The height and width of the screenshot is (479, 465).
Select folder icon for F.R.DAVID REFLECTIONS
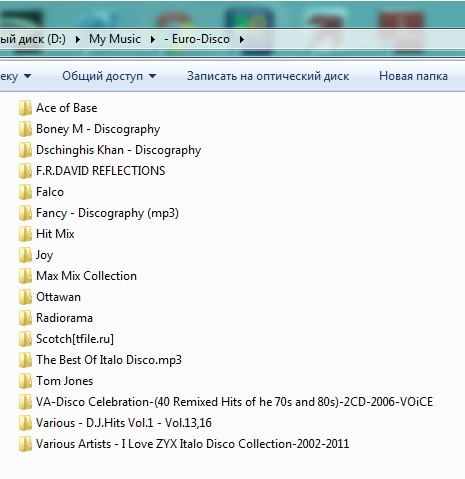pos(25,171)
